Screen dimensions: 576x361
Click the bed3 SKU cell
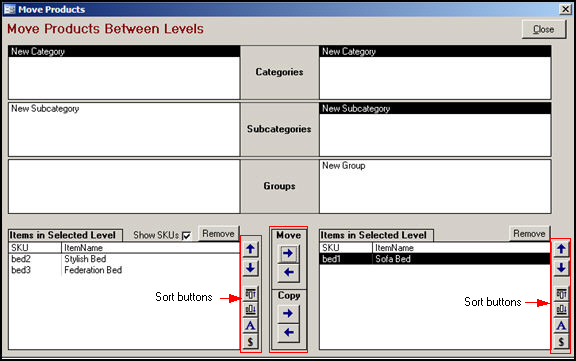(35, 270)
